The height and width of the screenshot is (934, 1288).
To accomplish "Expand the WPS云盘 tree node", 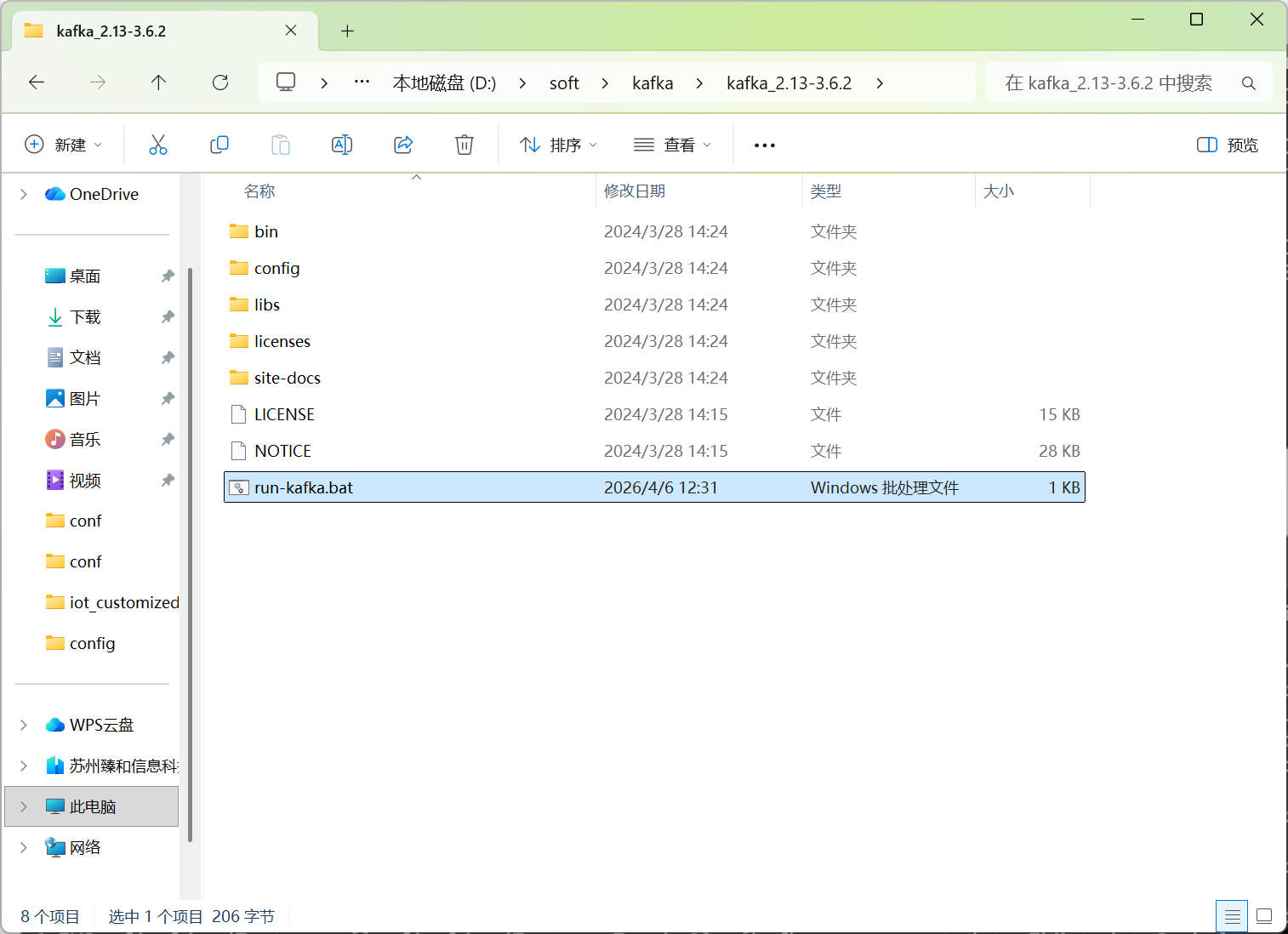I will point(23,726).
